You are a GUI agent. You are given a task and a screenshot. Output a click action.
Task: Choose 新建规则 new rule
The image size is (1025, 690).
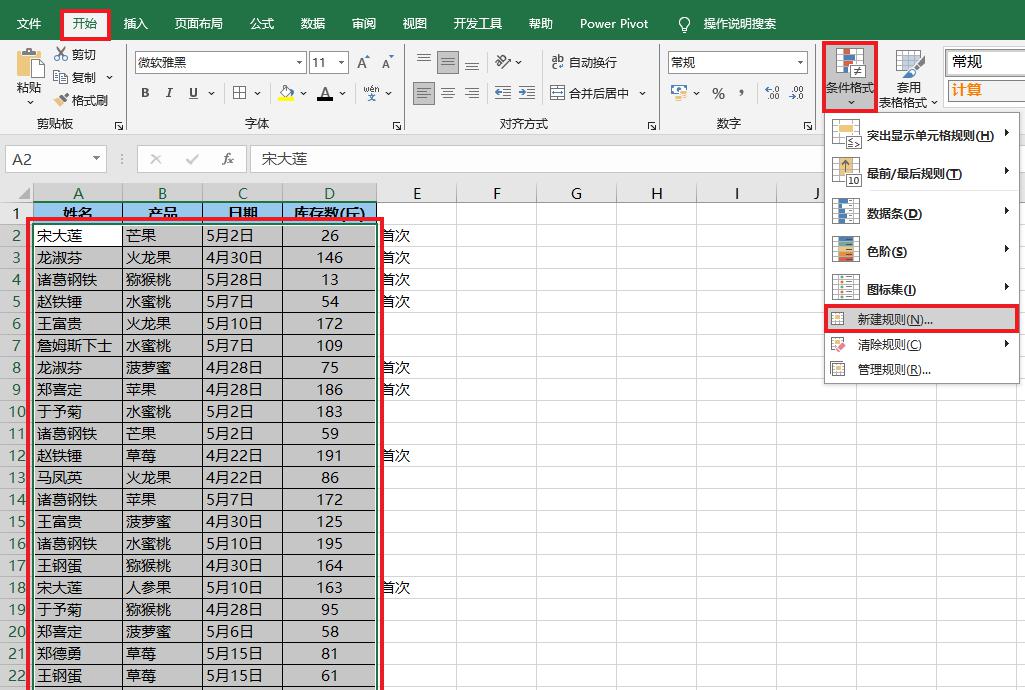921,319
